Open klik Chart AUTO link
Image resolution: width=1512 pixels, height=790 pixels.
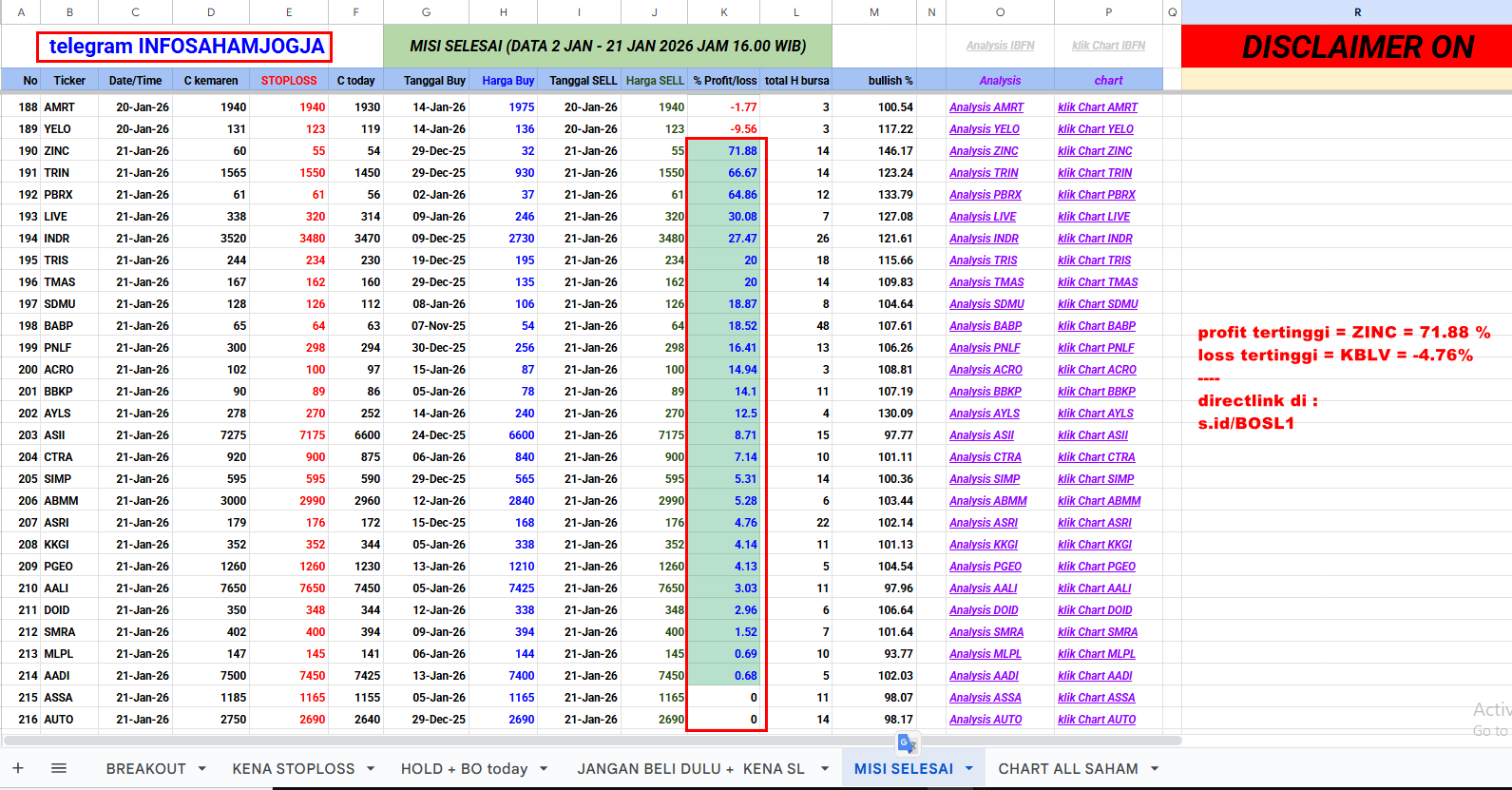click(x=1097, y=720)
